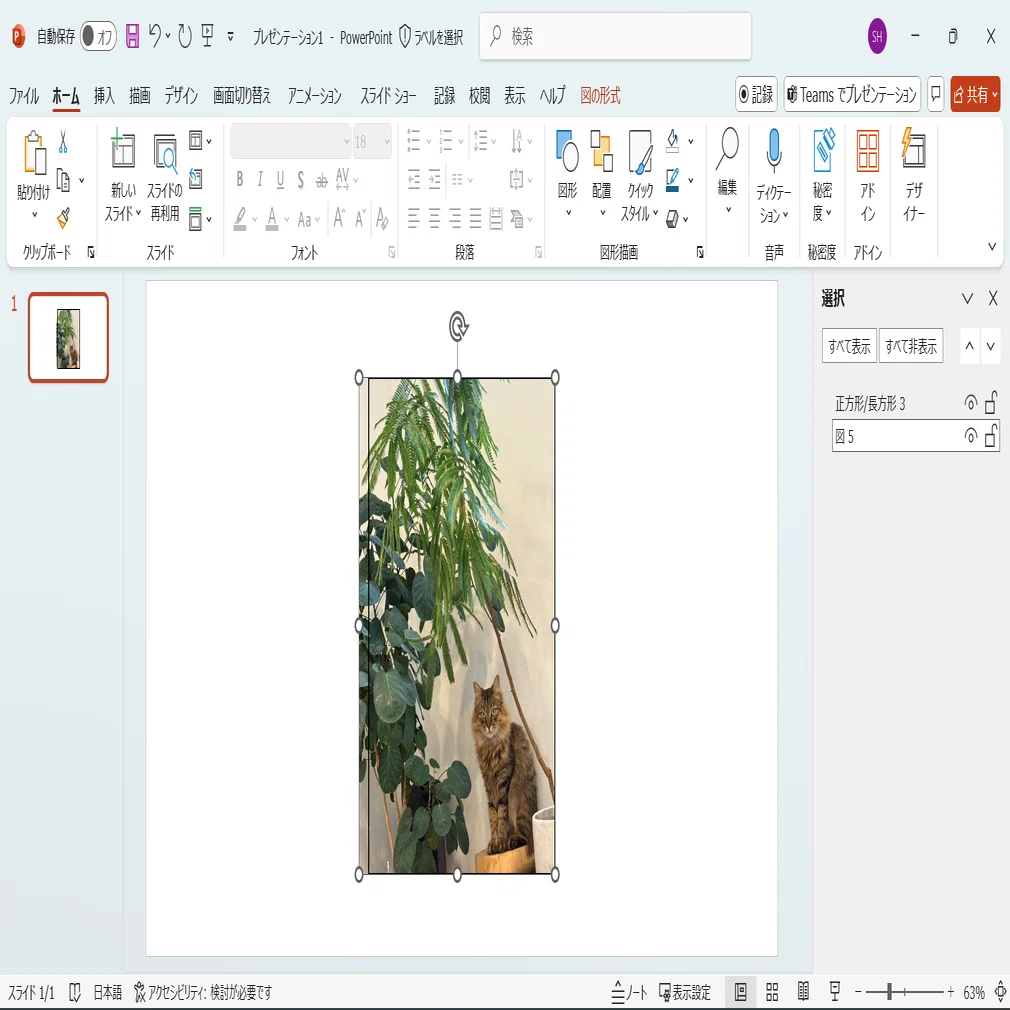Screen dimensions: 1010x1010
Task: Click the comments speech bubble icon
Action: (936, 95)
